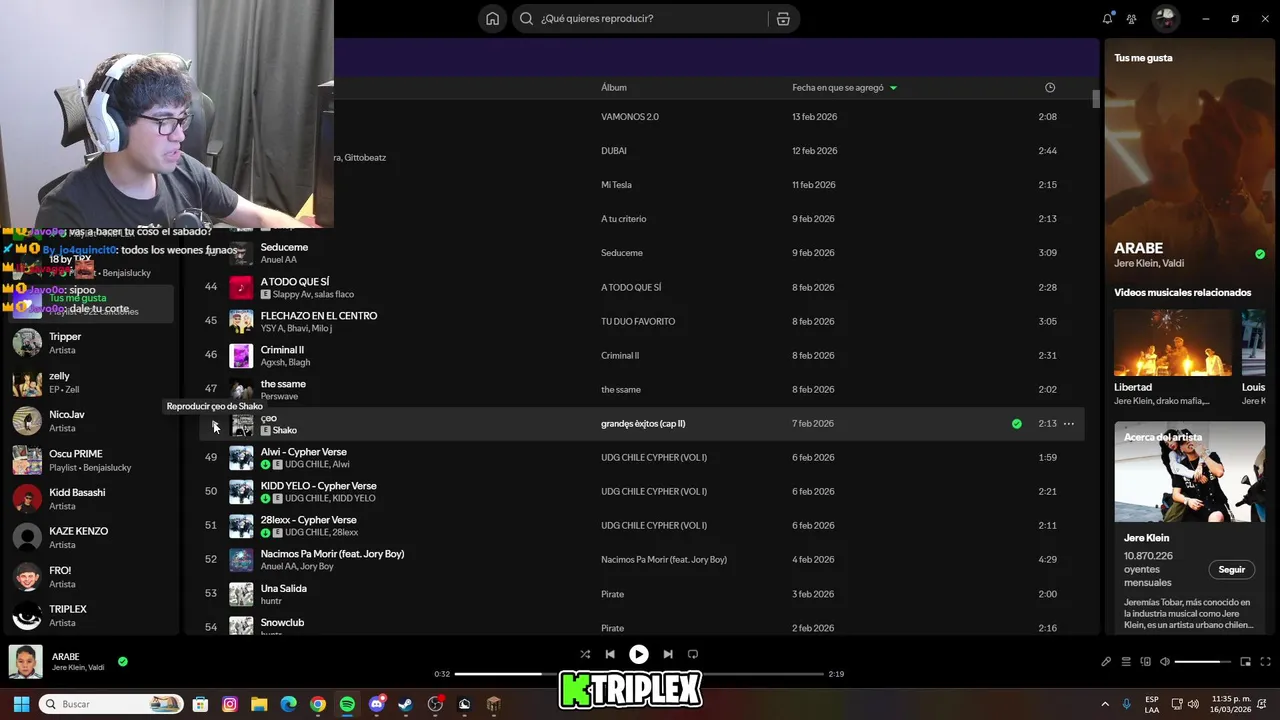
Task: Open the ARABE now playing cover
Action: 26,662
